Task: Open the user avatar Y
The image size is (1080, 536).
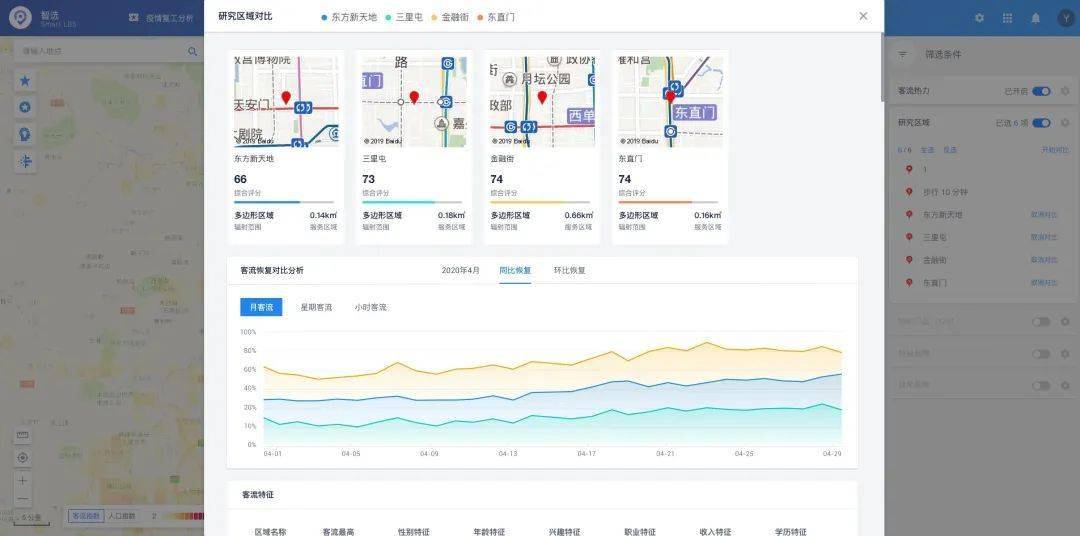Action: [1065, 18]
